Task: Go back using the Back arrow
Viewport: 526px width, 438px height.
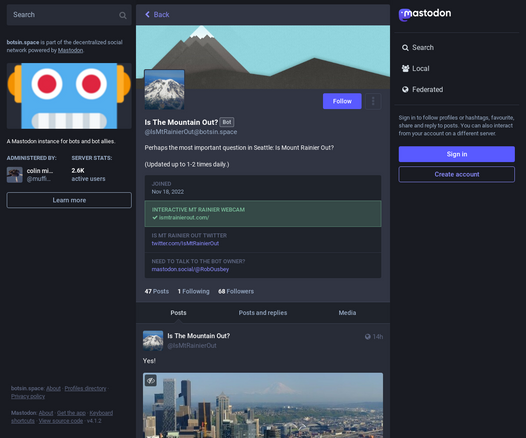Action: coord(157,15)
